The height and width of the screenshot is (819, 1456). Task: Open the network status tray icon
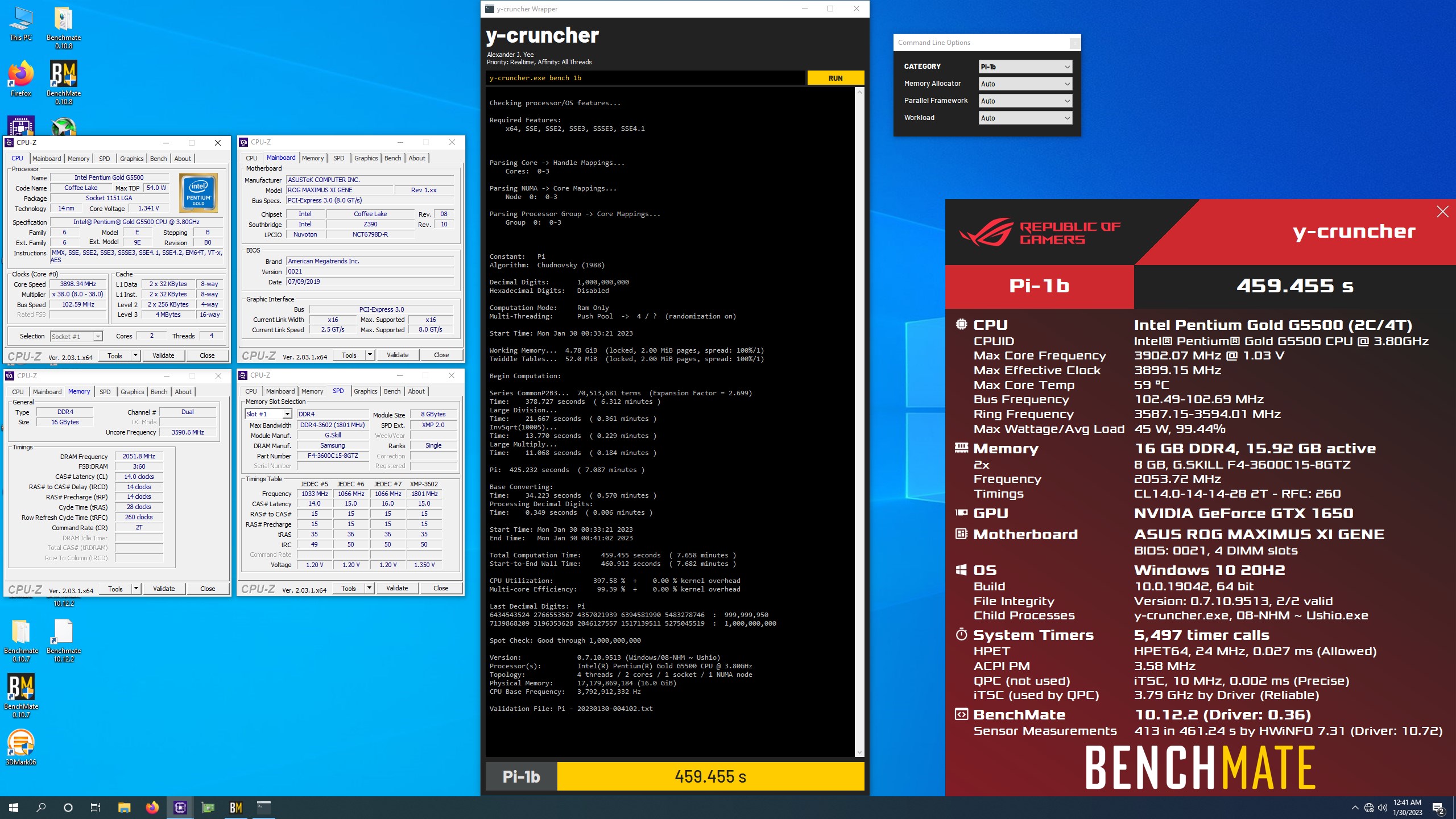coord(1369,808)
